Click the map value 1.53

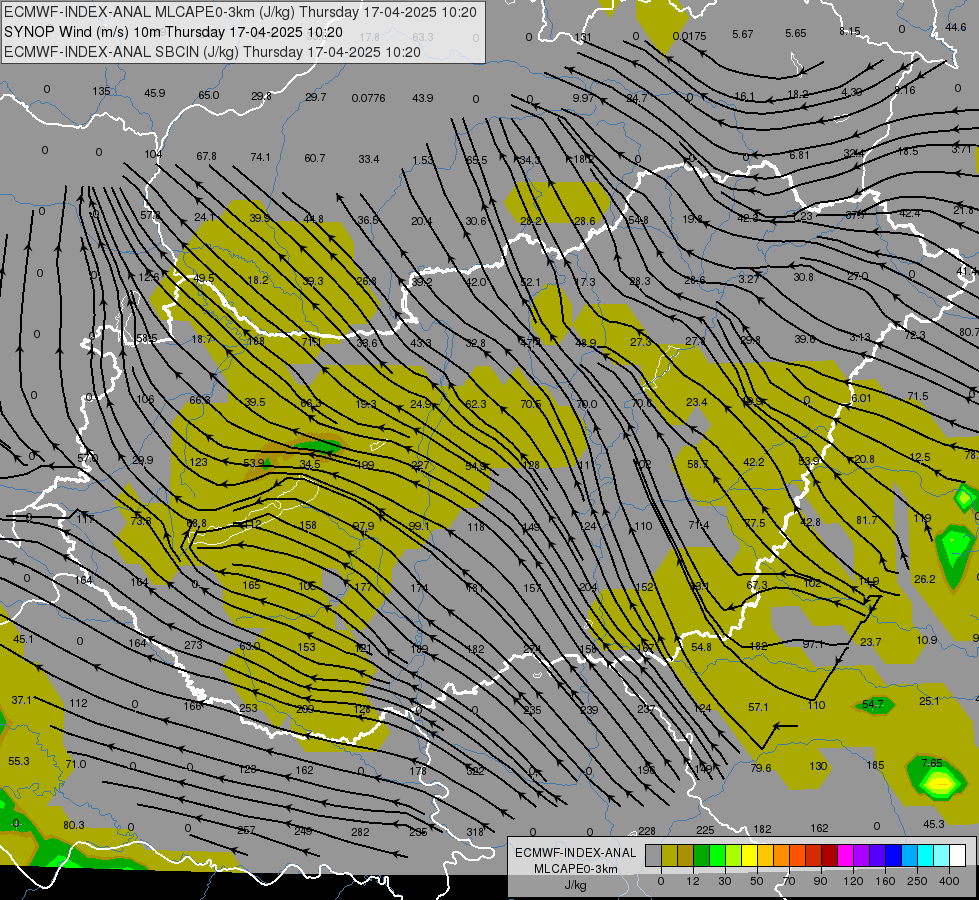point(423,161)
